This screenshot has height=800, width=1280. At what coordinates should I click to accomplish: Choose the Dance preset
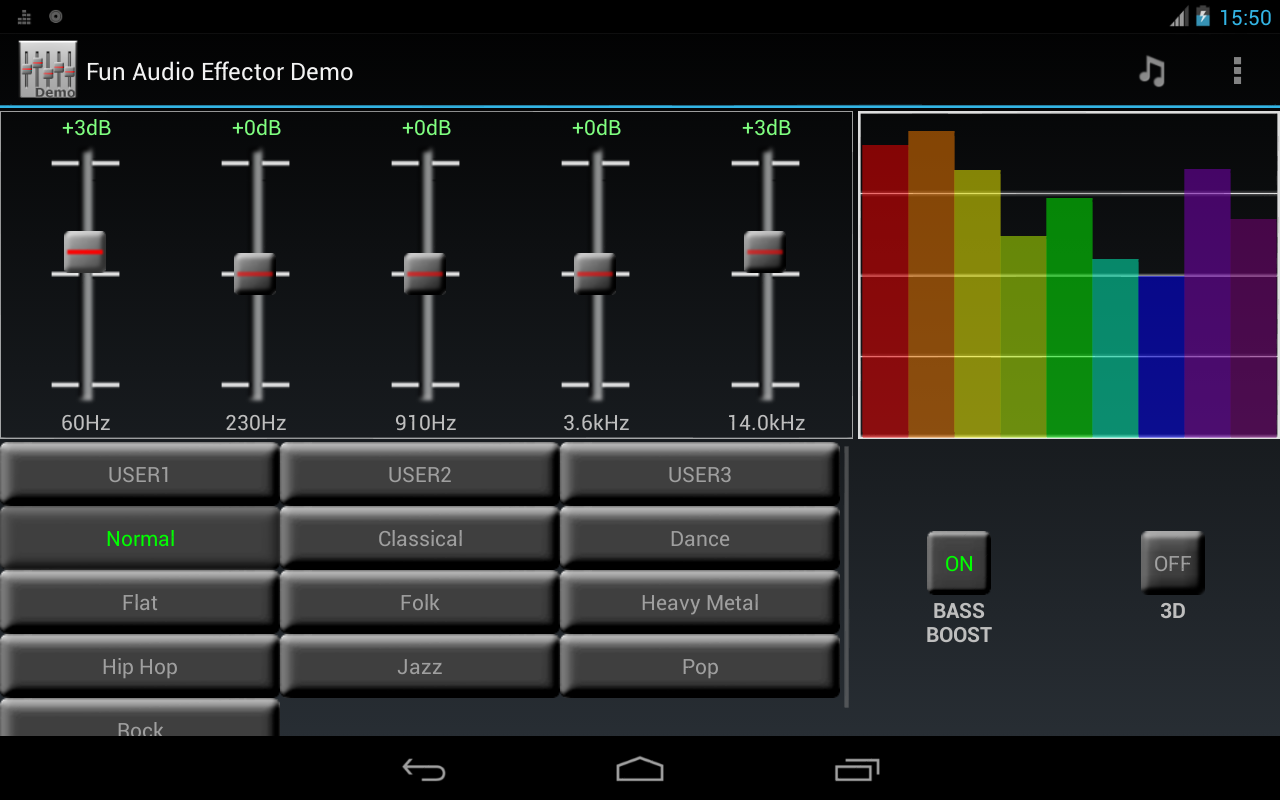point(699,538)
